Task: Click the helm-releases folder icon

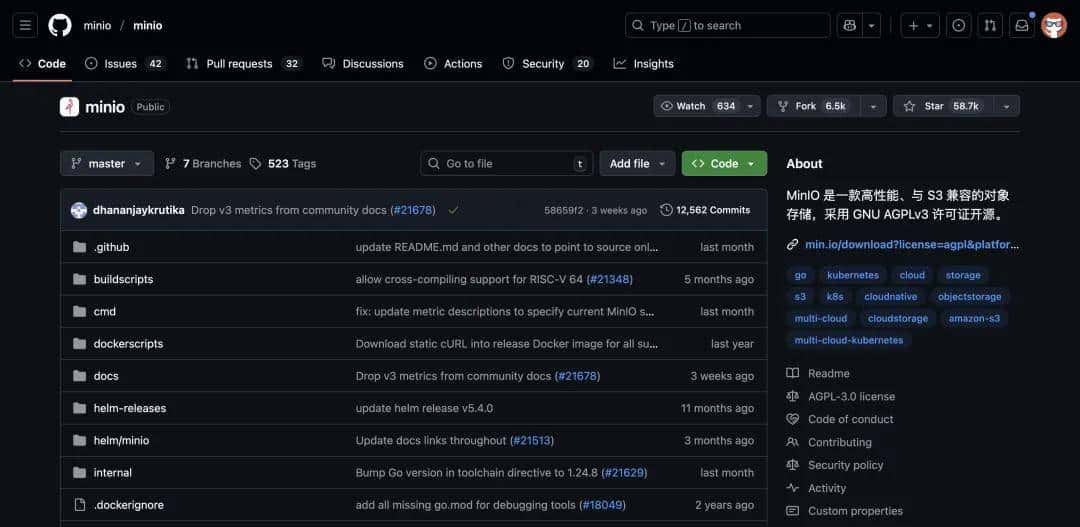Action: point(80,408)
